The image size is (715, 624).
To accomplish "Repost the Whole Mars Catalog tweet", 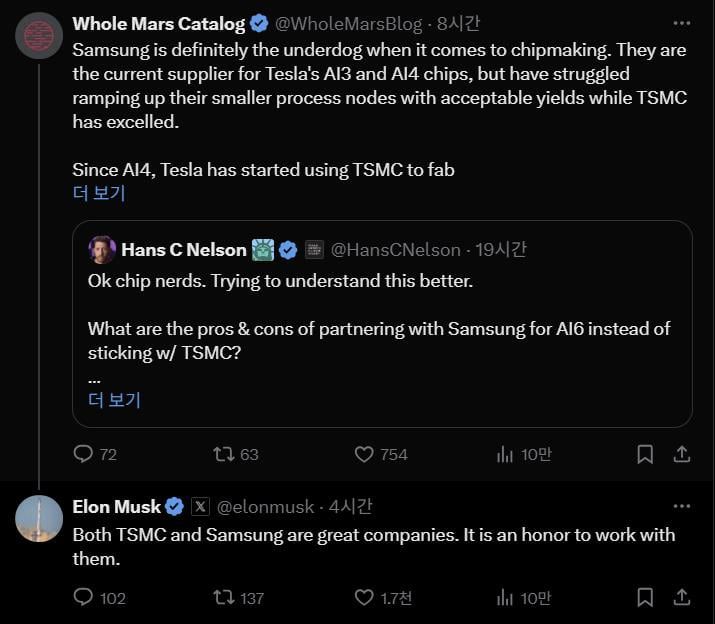I will click(225, 454).
